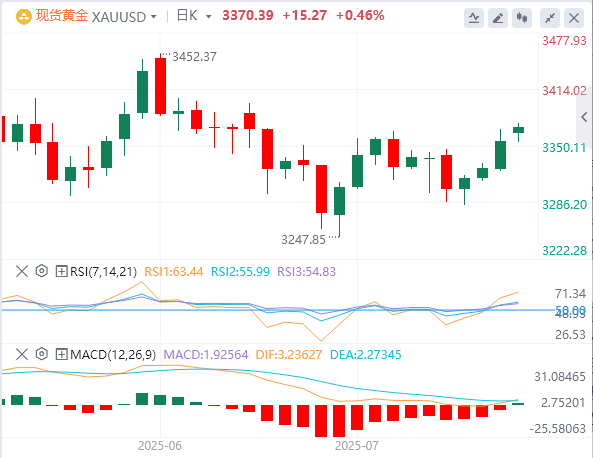Viewport: 593px width, 458px height.
Task: Close the chart with top-right X
Action: coord(574,18)
